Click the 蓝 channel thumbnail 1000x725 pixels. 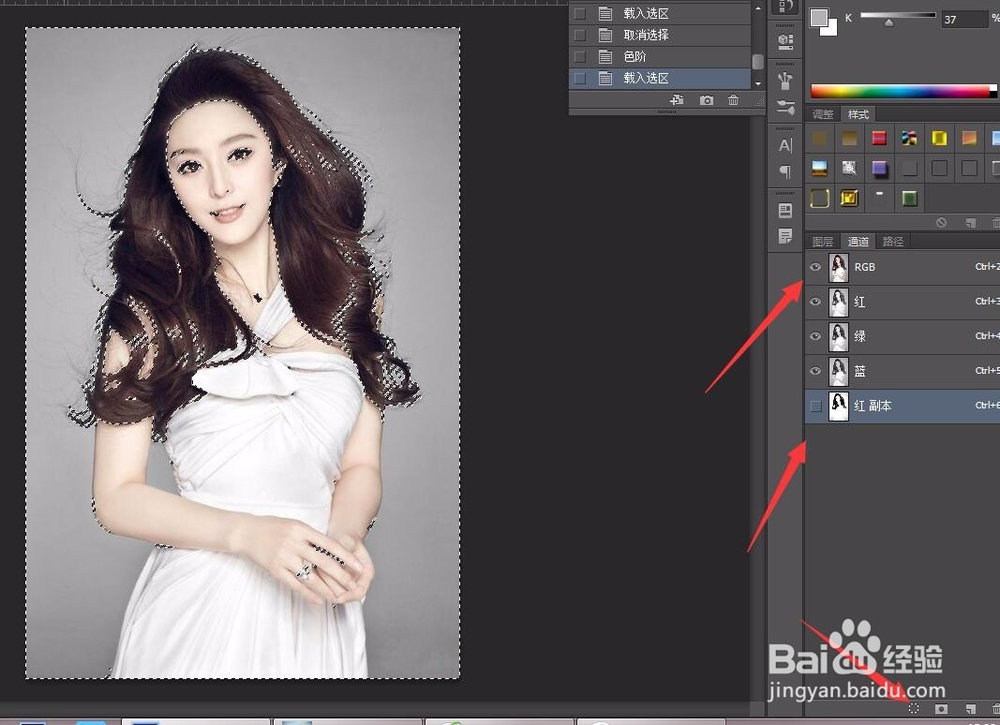(x=839, y=370)
